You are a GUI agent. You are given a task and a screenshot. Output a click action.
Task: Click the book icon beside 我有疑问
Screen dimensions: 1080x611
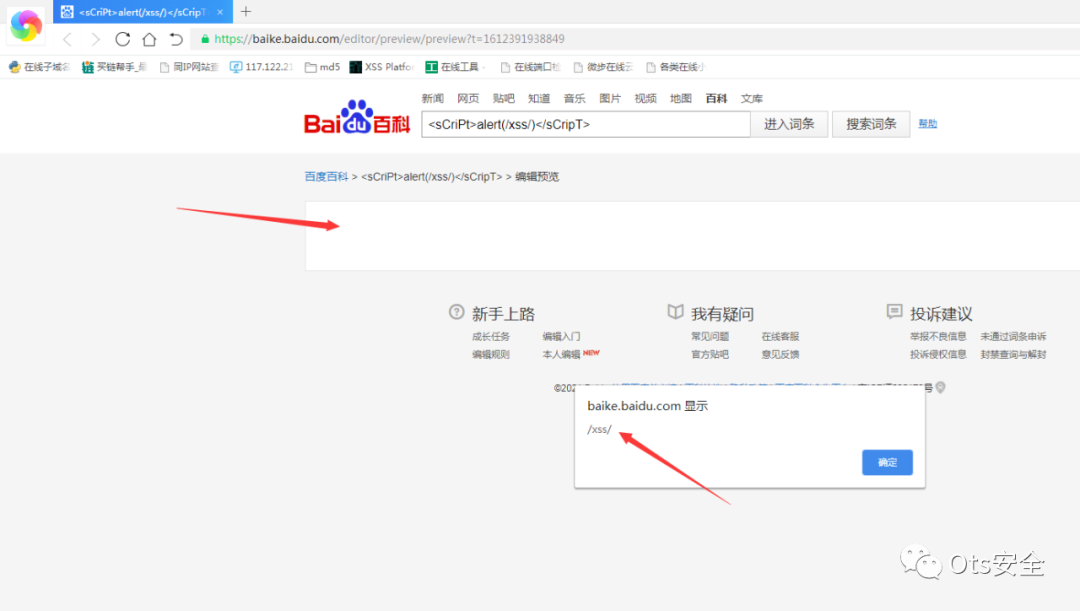click(x=676, y=312)
